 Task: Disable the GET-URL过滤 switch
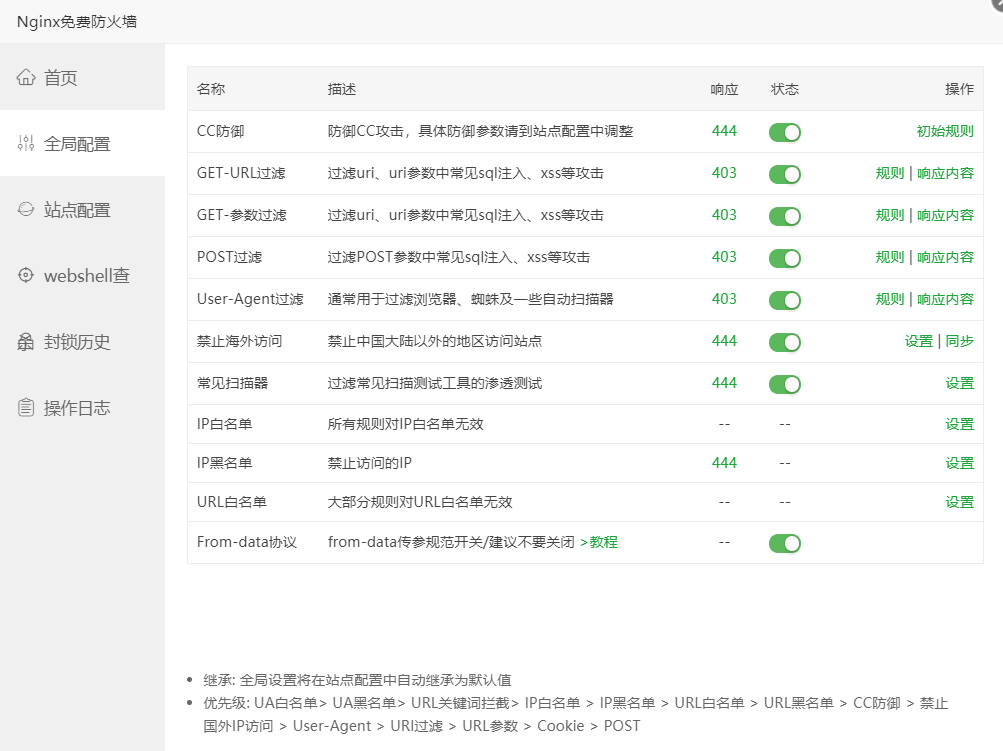tap(785, 174)
